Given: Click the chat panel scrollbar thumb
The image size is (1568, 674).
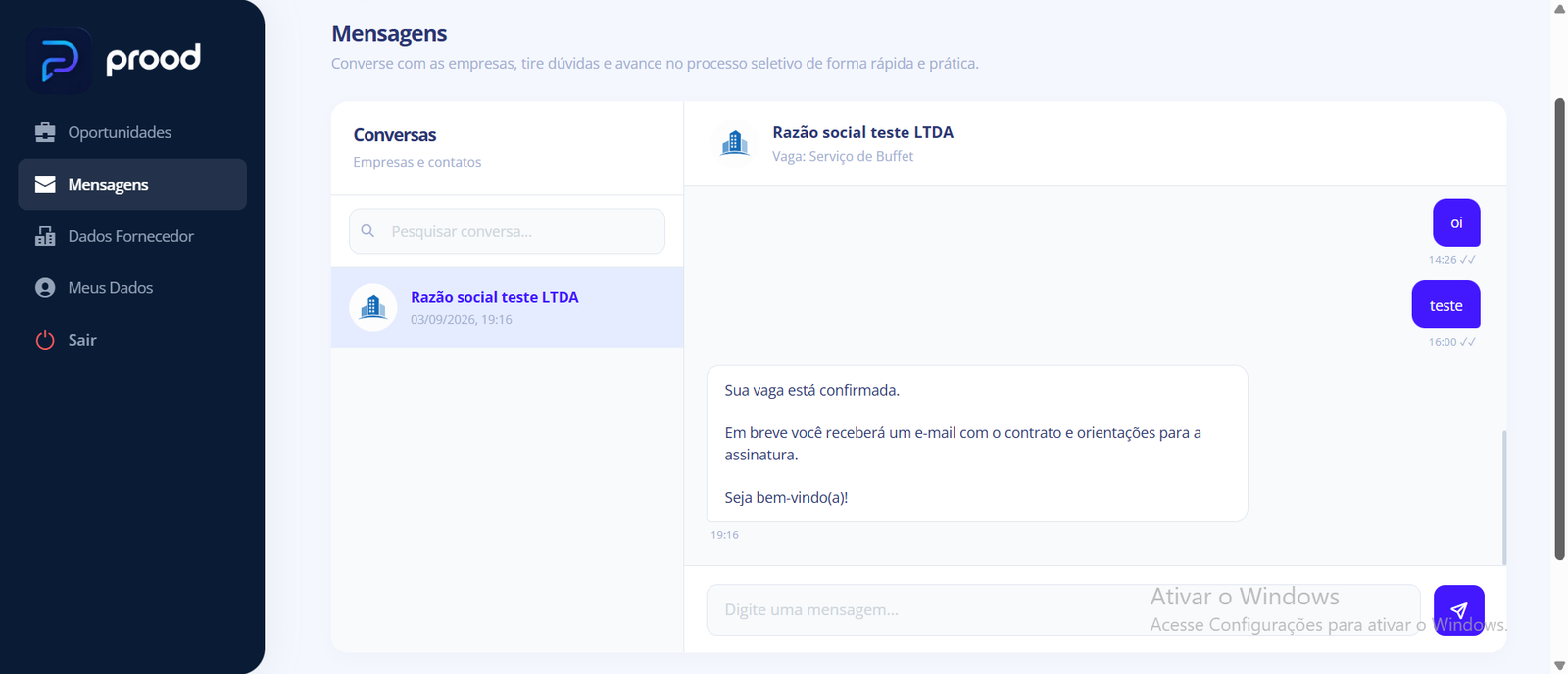Looking at the screenshot, I should click(1504, 498).
